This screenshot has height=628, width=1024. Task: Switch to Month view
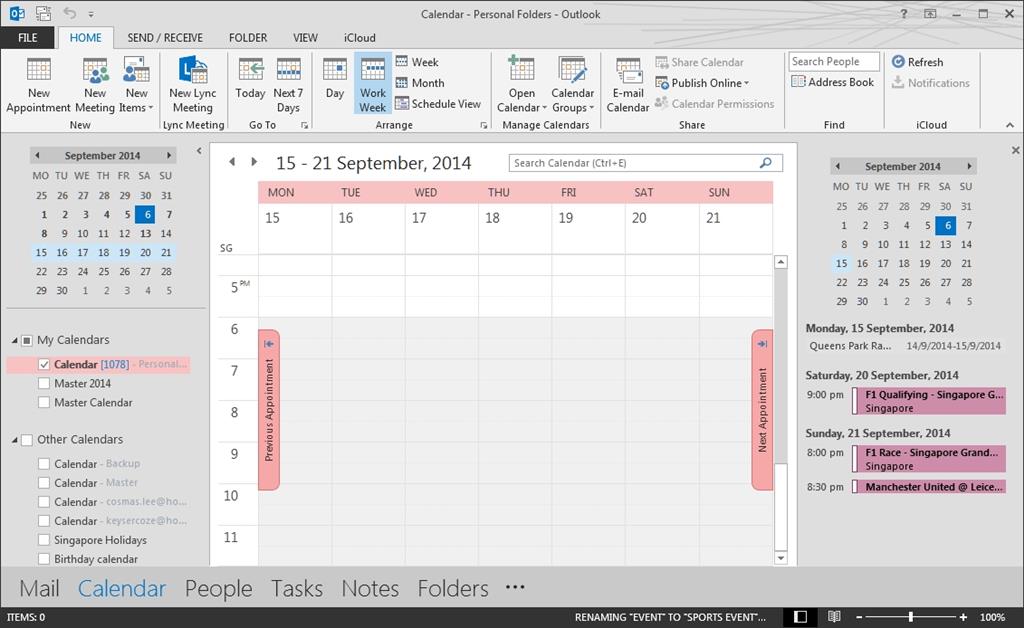point(420,83)
